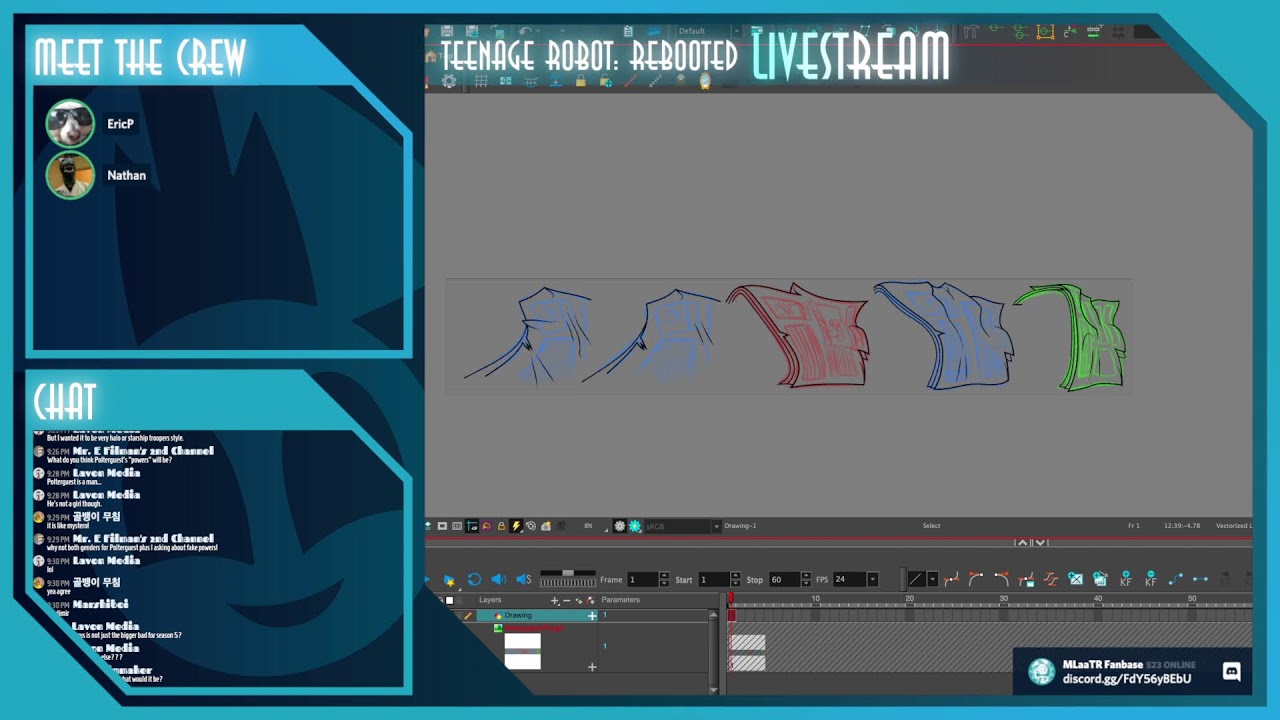
Task: Click the loop playback icon
Action: 474,579
